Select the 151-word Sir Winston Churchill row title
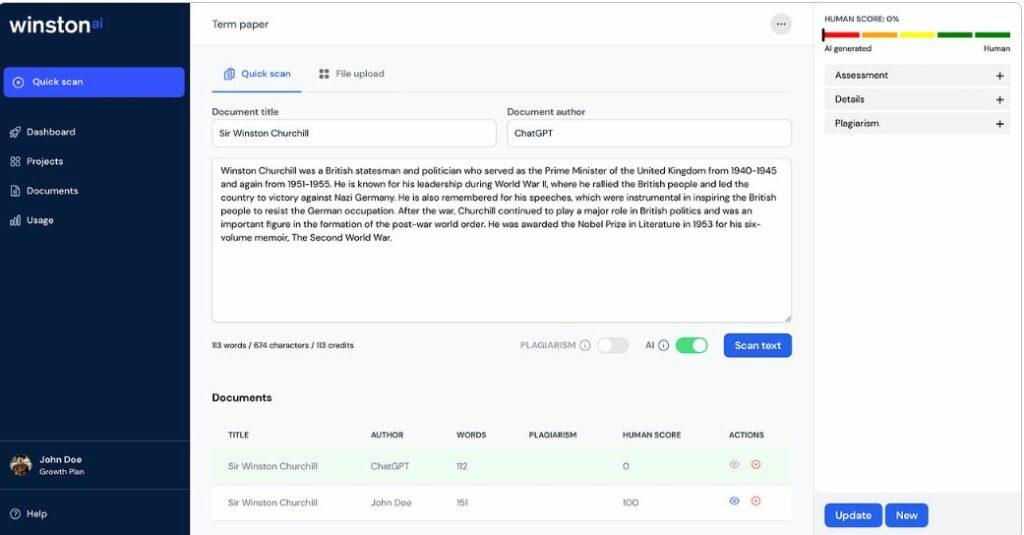The height and width of the screenshot is (535, 1024). tap(272, 503)
